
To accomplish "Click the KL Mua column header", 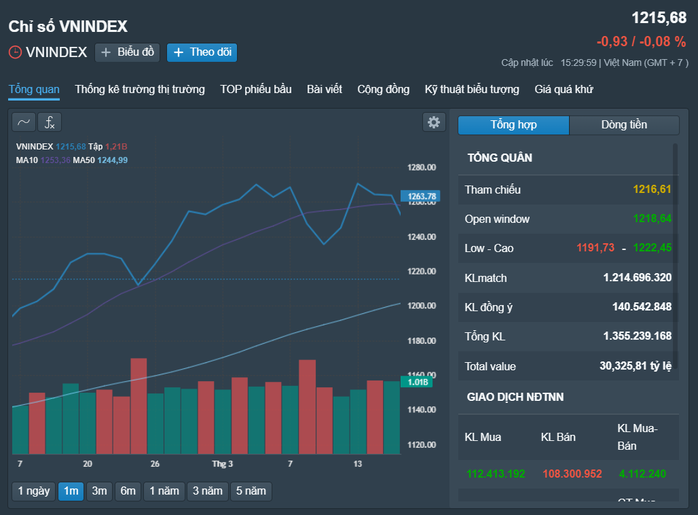I will [483, 438].
